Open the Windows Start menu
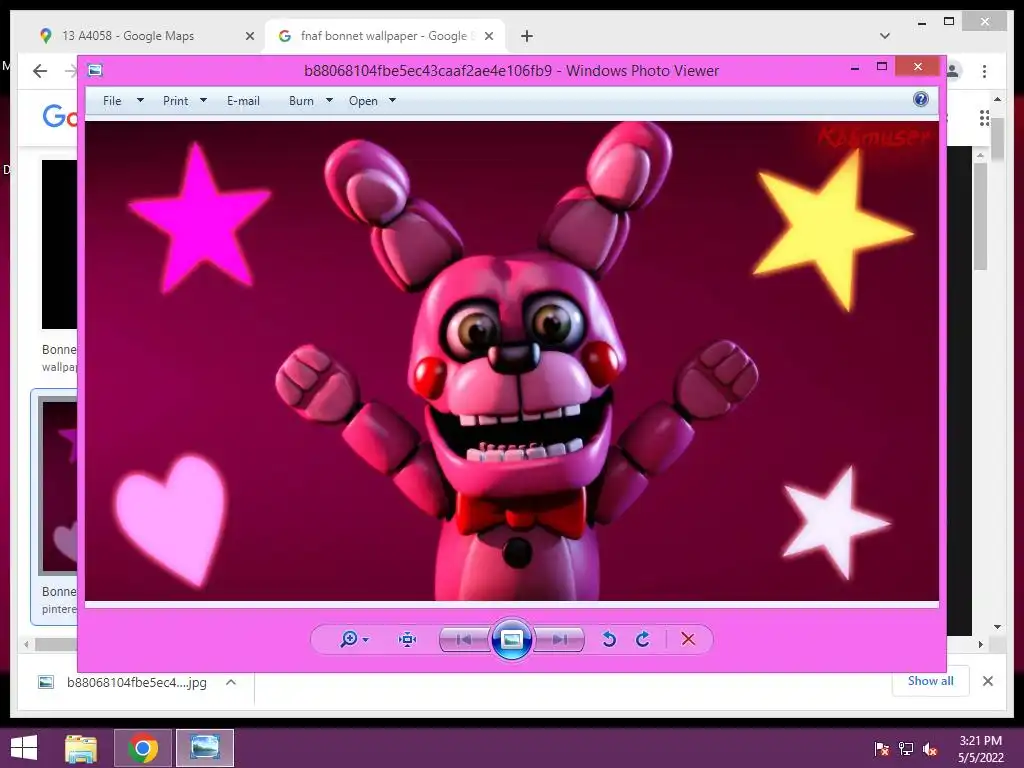This screenshot has height=768, width=1024. click(24, 748)
